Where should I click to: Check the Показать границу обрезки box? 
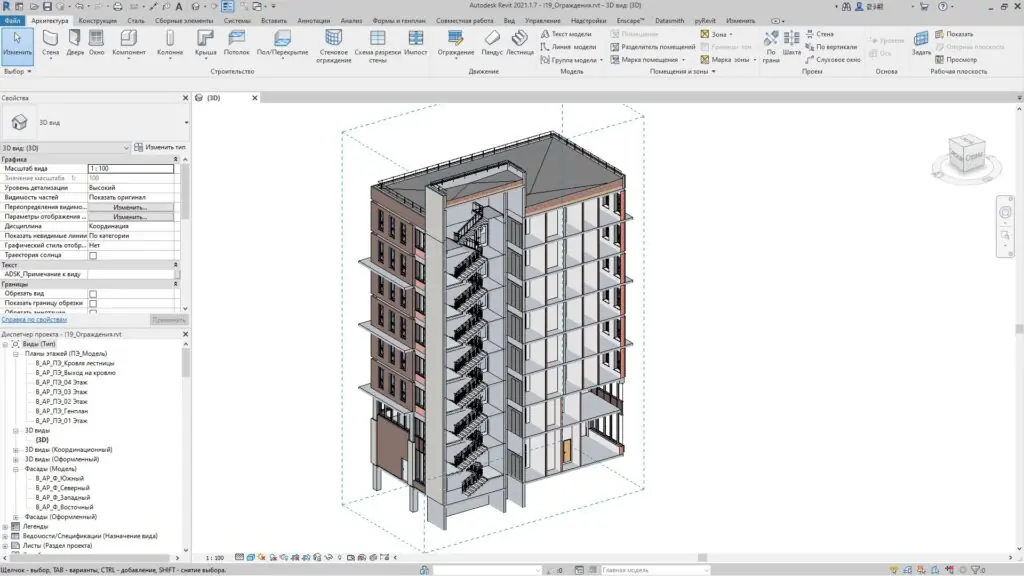point(93,303)
